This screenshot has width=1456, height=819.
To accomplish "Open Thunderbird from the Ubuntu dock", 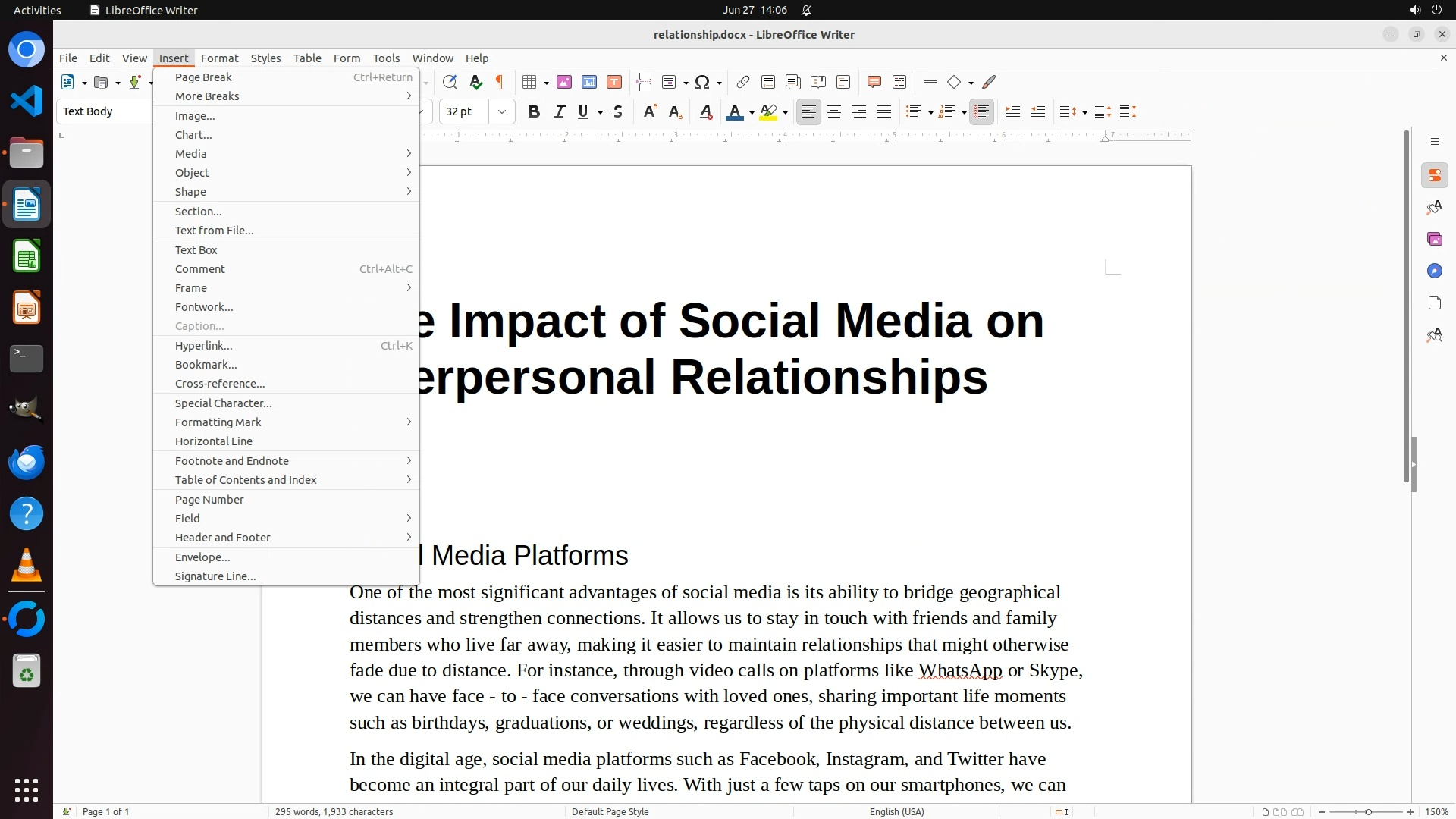I will point(27,462).
